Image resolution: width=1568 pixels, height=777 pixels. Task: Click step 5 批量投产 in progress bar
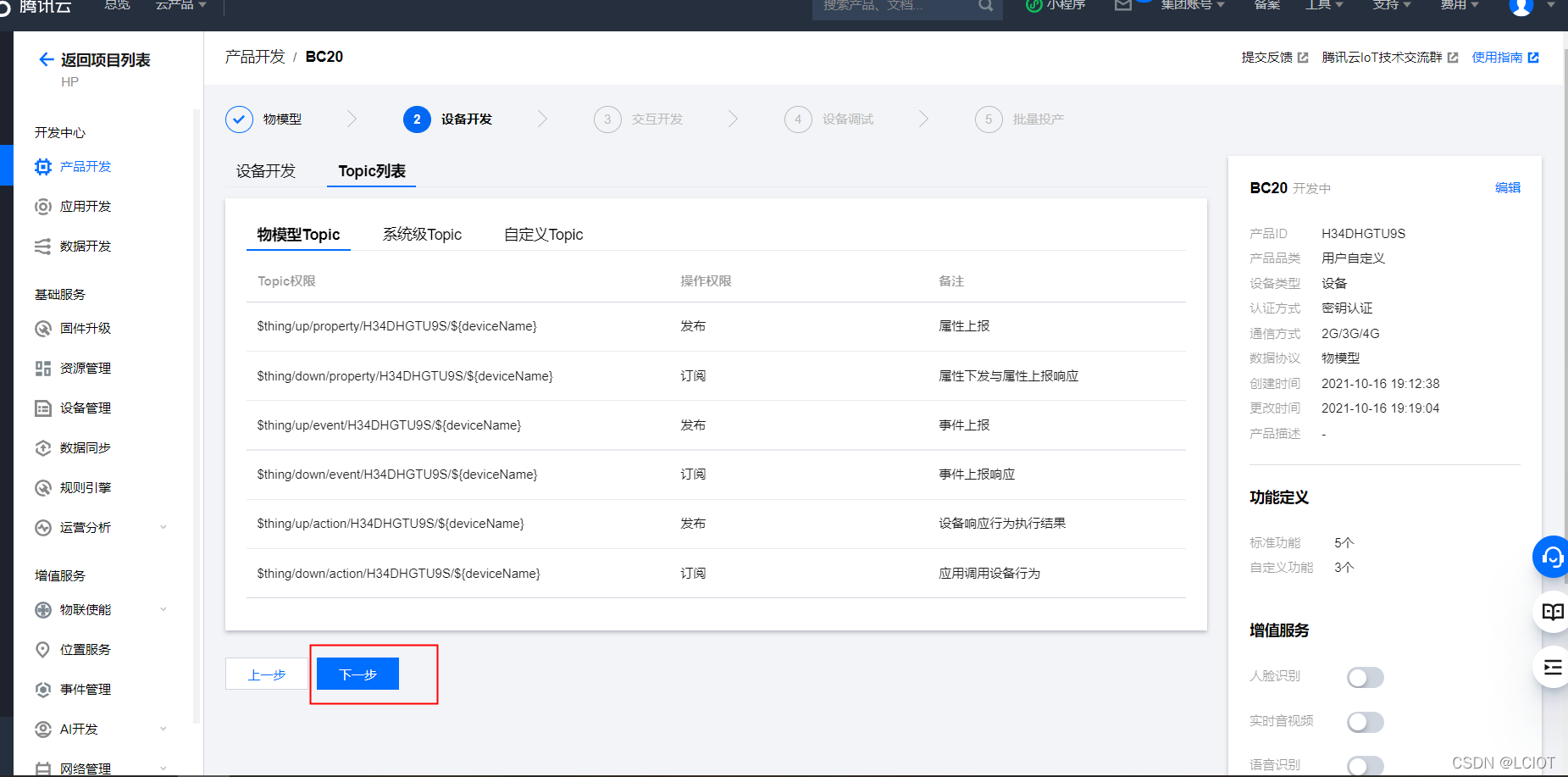(1020, 119)
